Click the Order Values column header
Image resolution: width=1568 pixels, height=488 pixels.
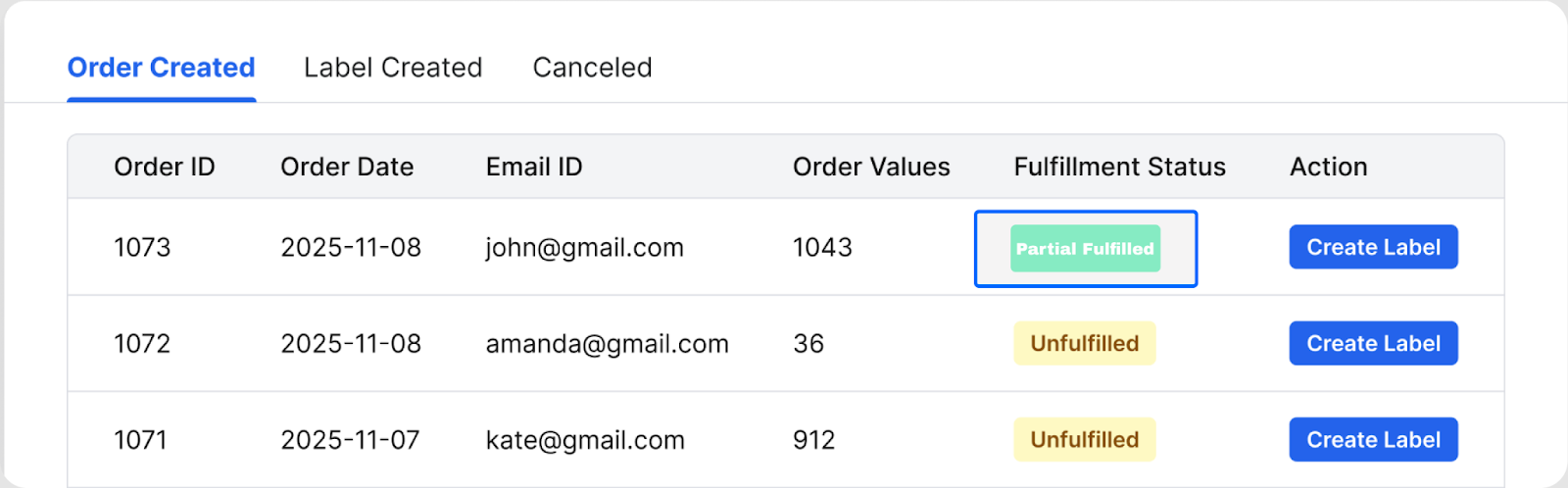point(871,167)
